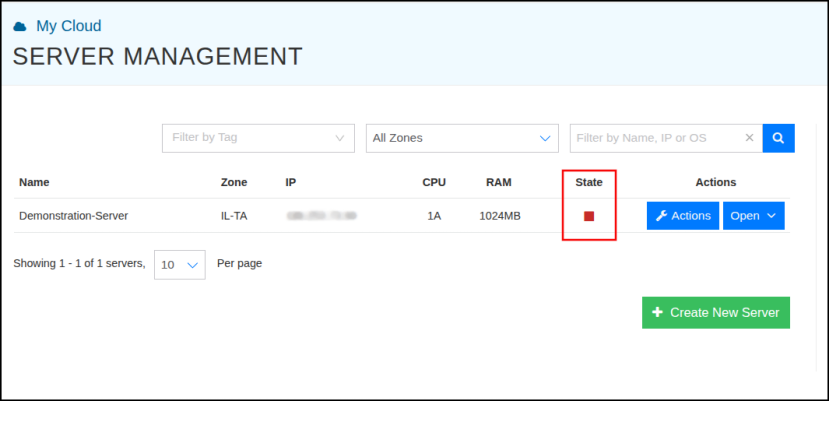Sort by the Zone column header
Screen dimensions: 829x431
pyautogui.click(x=233, y=182)
